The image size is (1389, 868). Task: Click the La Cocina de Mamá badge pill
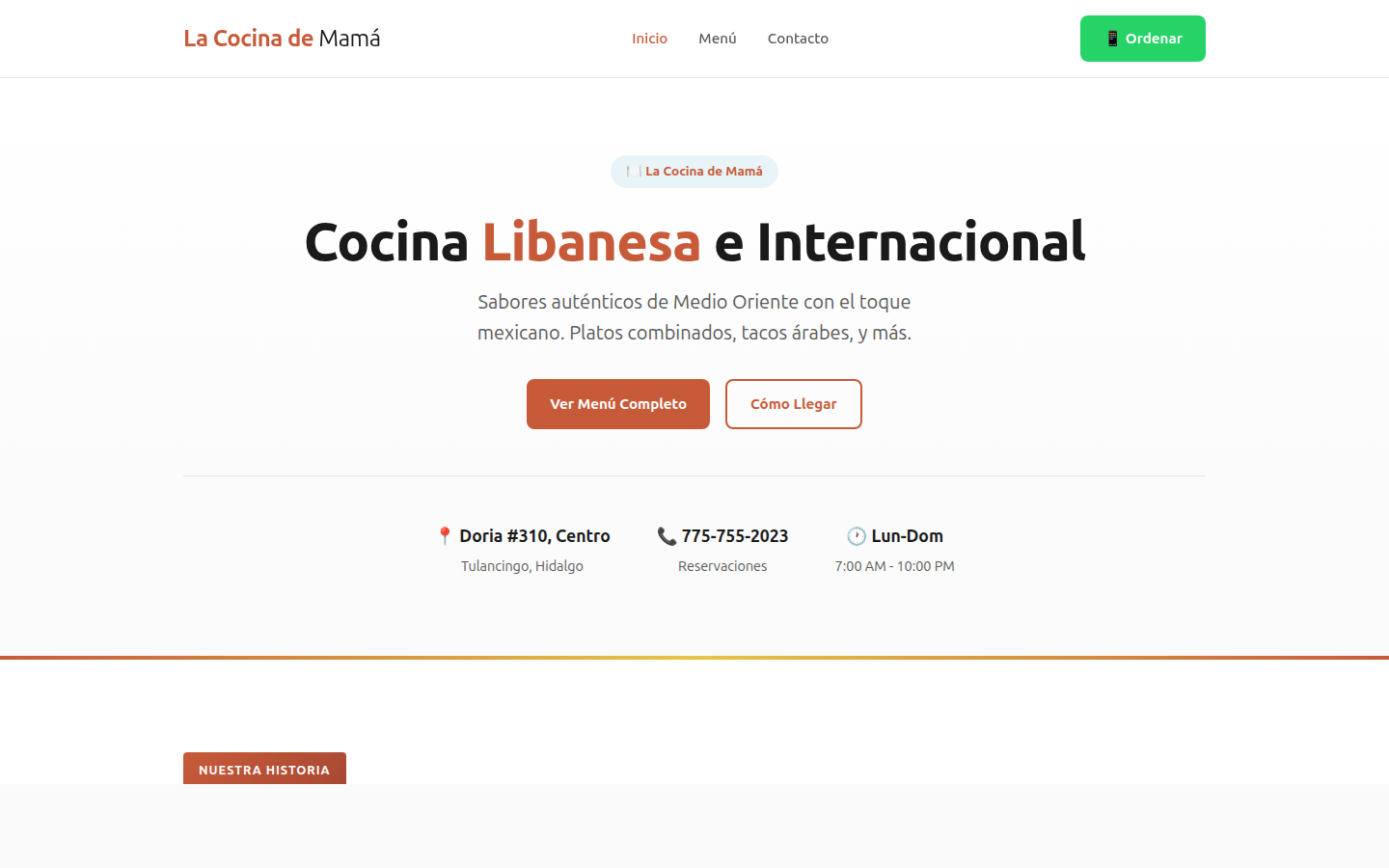click(x=694, y=172)
